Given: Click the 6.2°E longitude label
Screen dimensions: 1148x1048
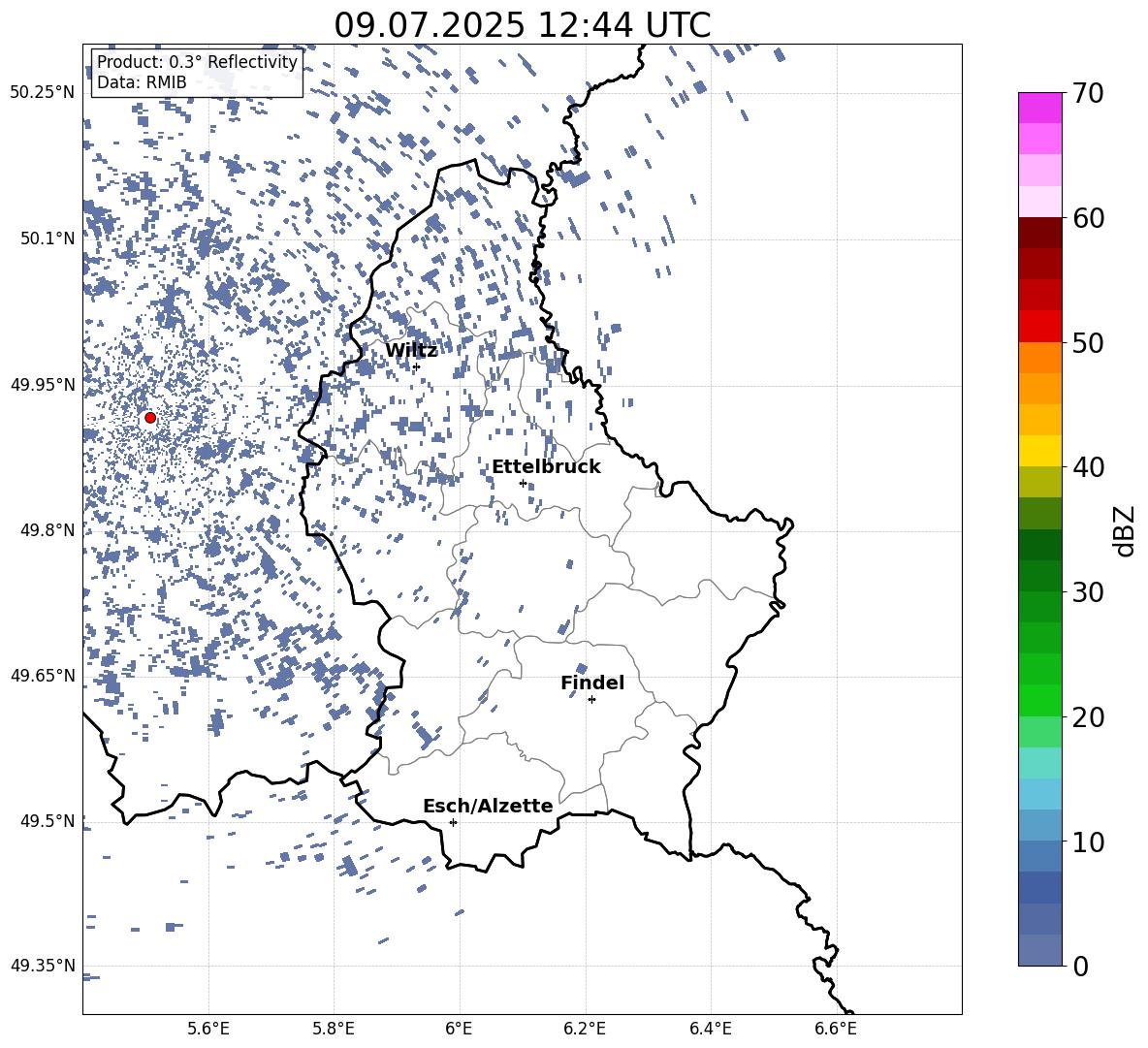Looking at the screenshot, I should point(585,1029).
